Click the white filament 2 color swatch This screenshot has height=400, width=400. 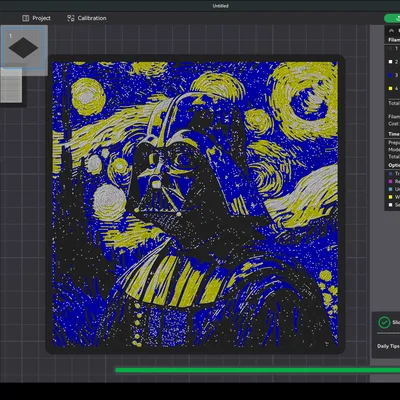(390, 62)
